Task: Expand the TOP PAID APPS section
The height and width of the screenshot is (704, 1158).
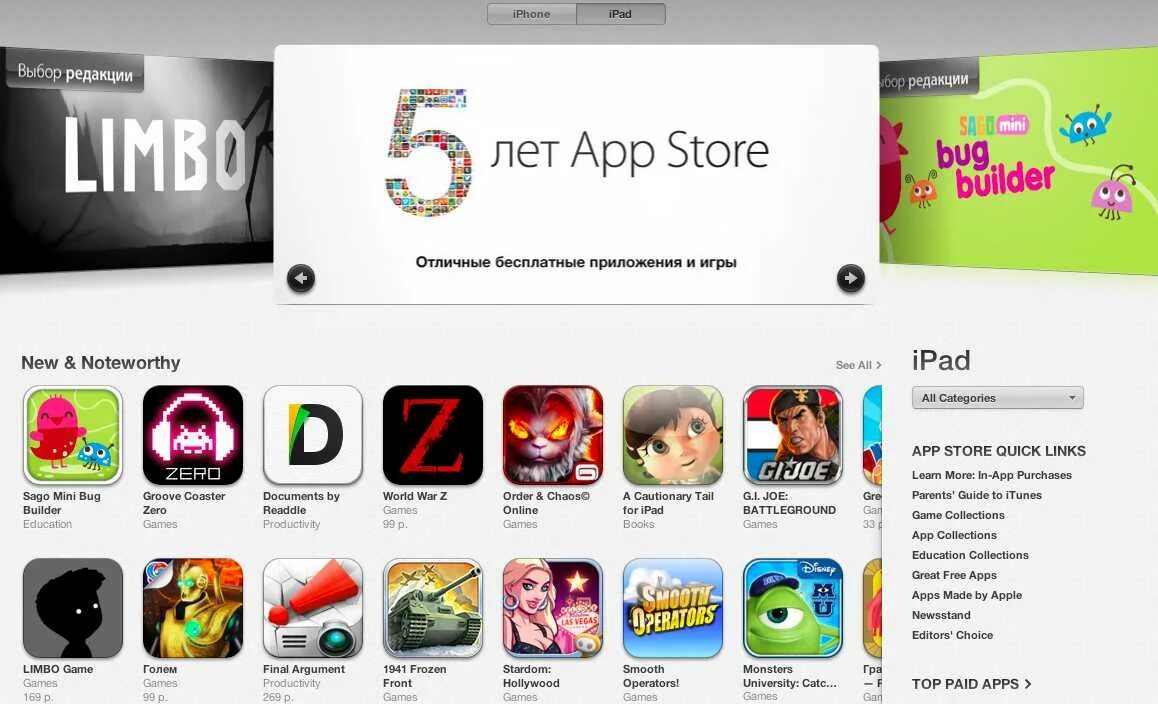Action: 971,684
